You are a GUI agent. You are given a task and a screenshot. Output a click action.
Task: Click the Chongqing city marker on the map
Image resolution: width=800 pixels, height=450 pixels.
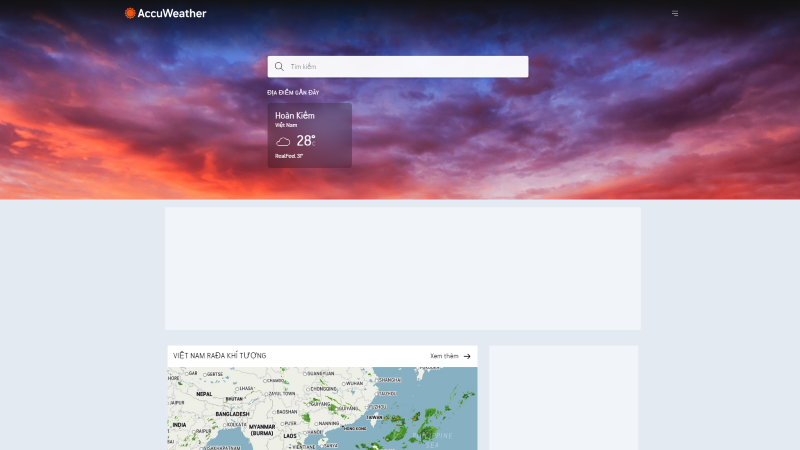coord(308,389)
